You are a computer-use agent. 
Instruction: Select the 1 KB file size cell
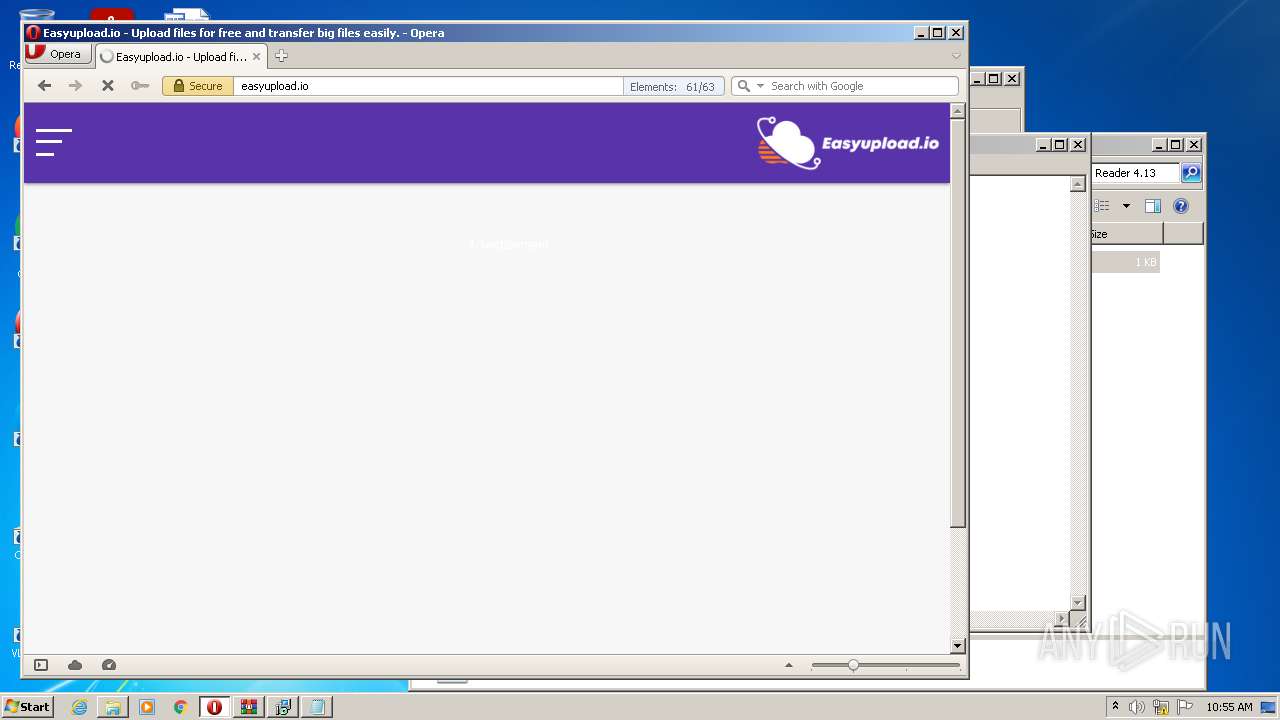tap(1126, 262)
